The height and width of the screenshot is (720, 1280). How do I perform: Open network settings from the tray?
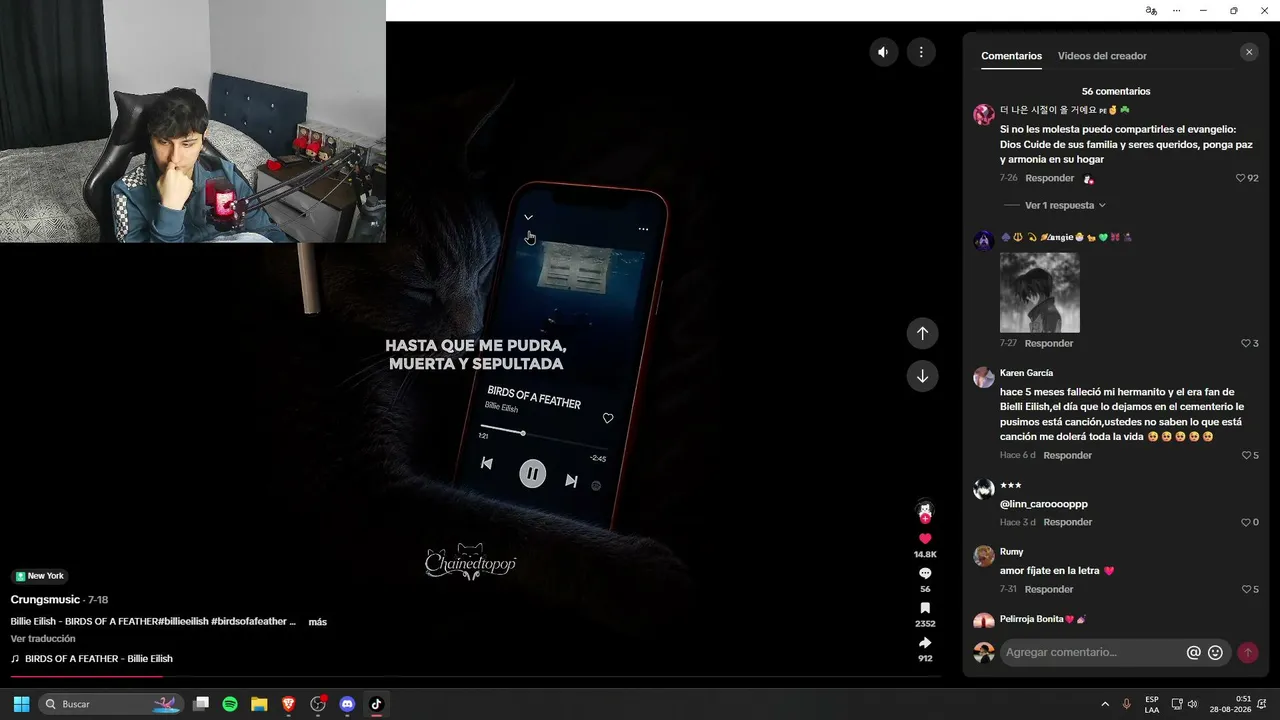click(x=1177, y=704)
